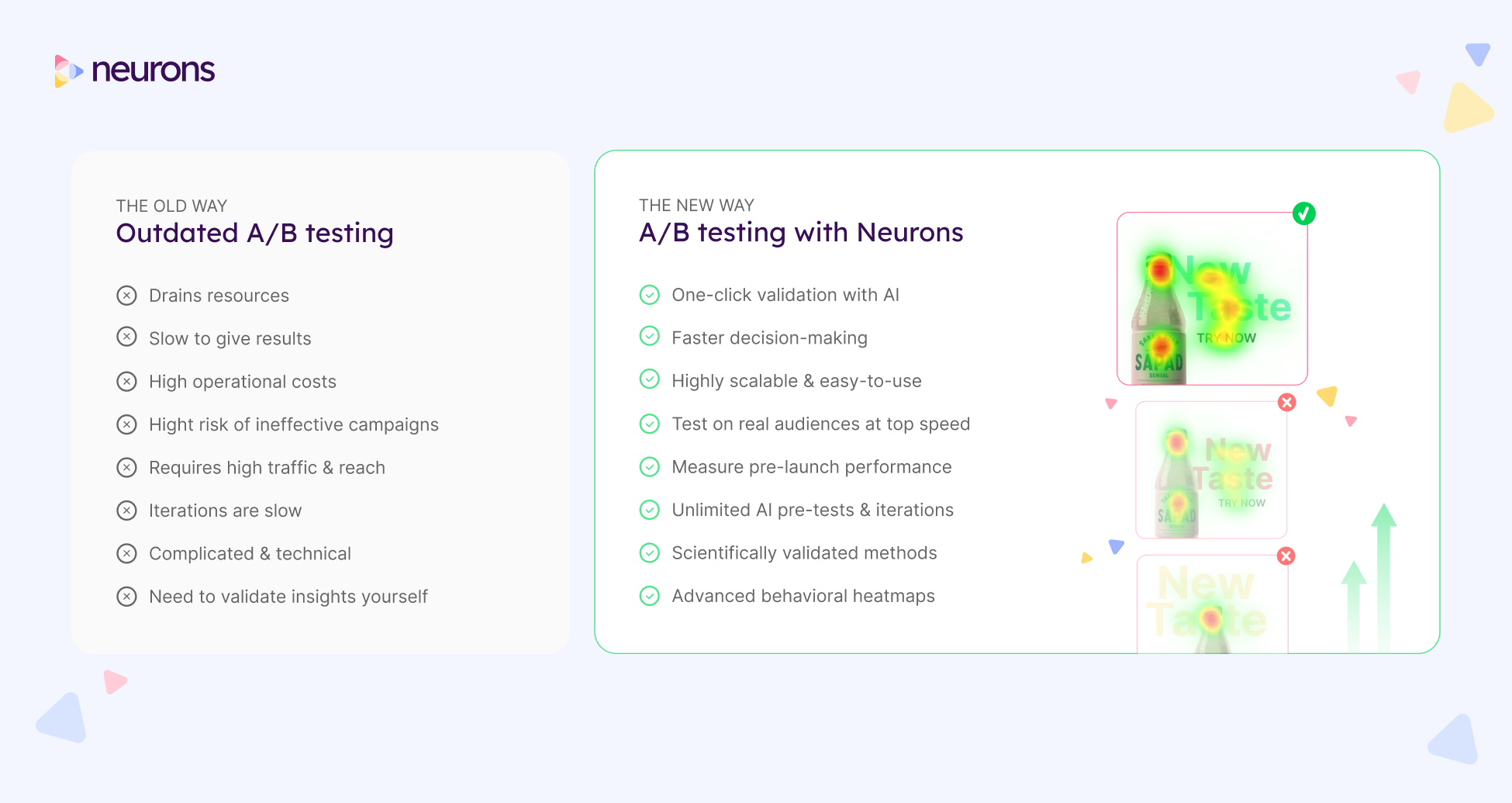
Task: Click the Scientifically validated methods item
Action: click(804, 553)
